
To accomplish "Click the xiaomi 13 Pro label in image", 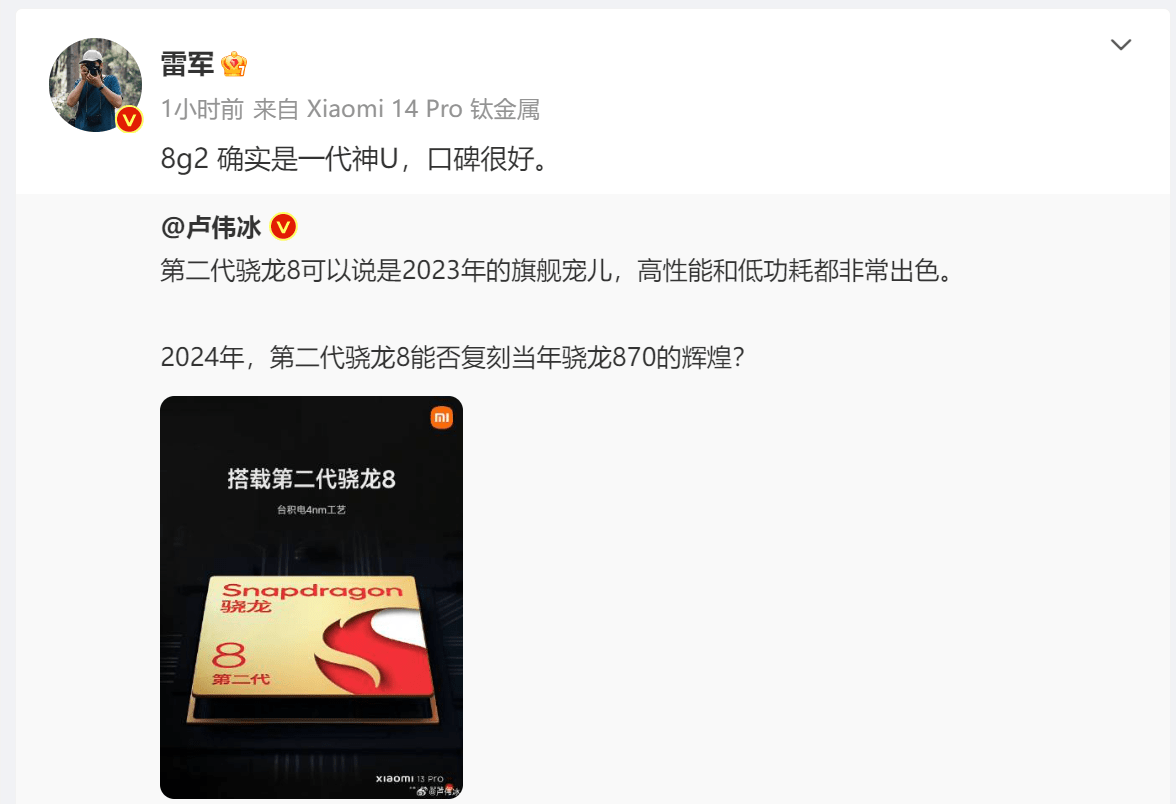I will pyautogui.click(x=410, y=779).
